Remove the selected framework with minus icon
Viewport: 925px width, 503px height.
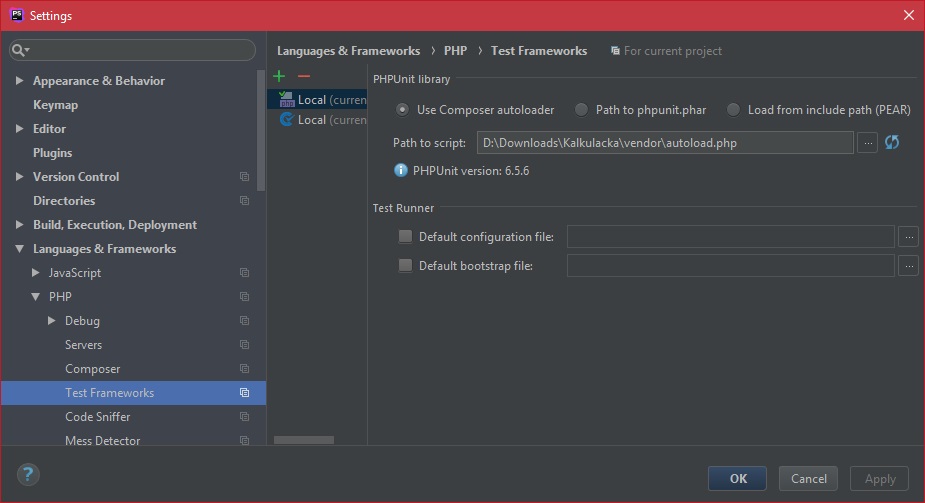tap(304, 76)
